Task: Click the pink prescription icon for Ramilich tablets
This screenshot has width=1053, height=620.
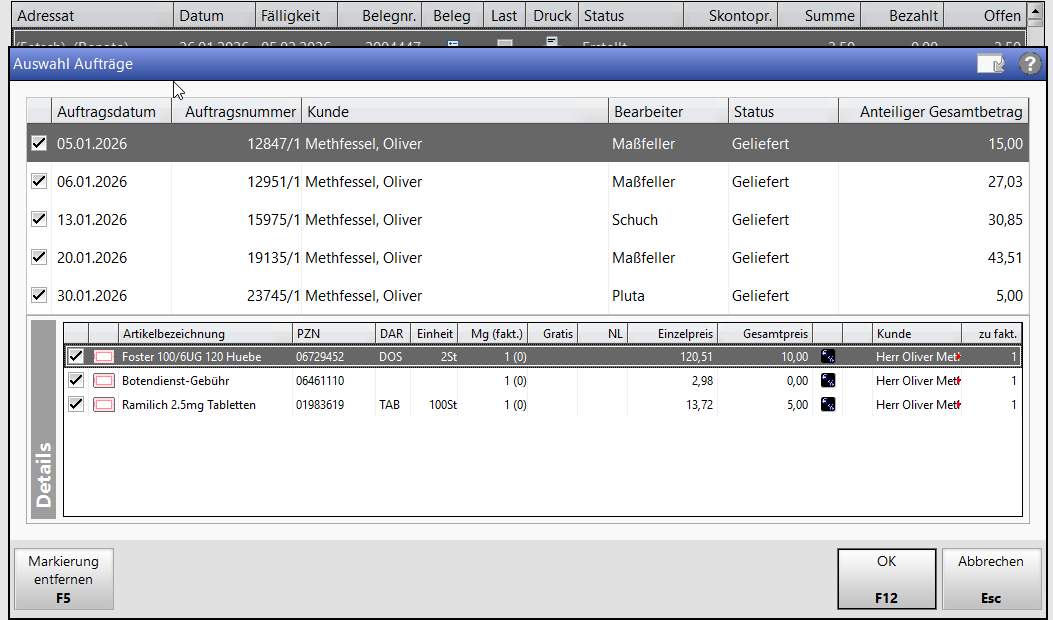Action: coord(104,405)
